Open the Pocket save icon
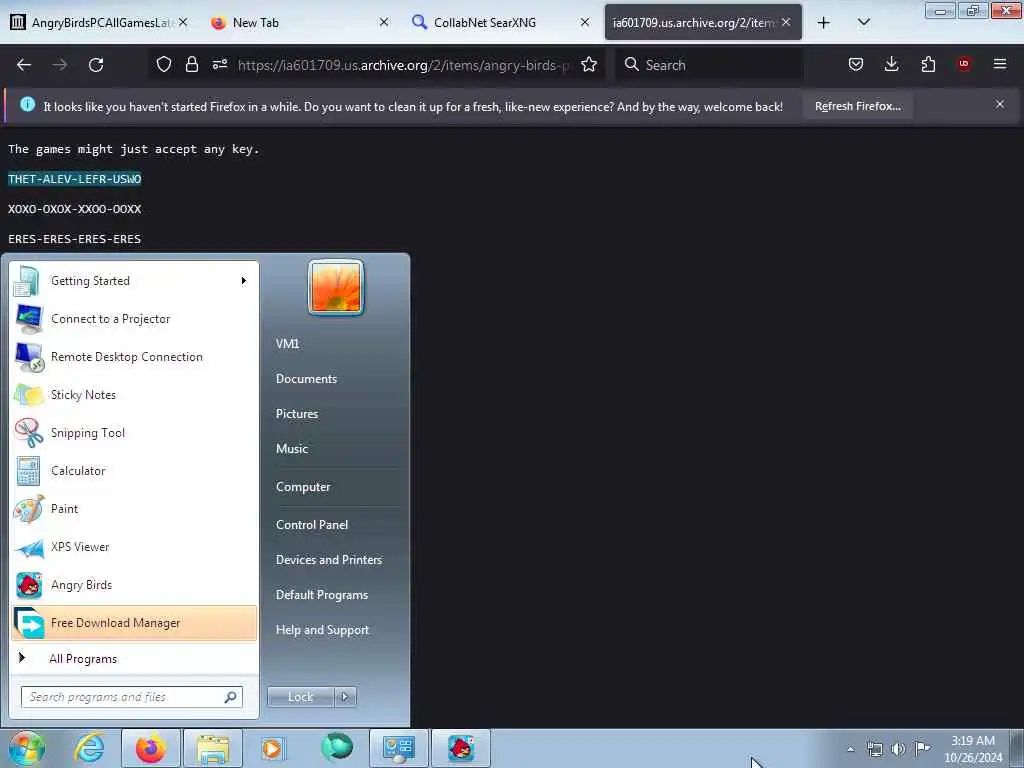The width and height of the screenshot is (1024, 768). click(x=856, y=65)
